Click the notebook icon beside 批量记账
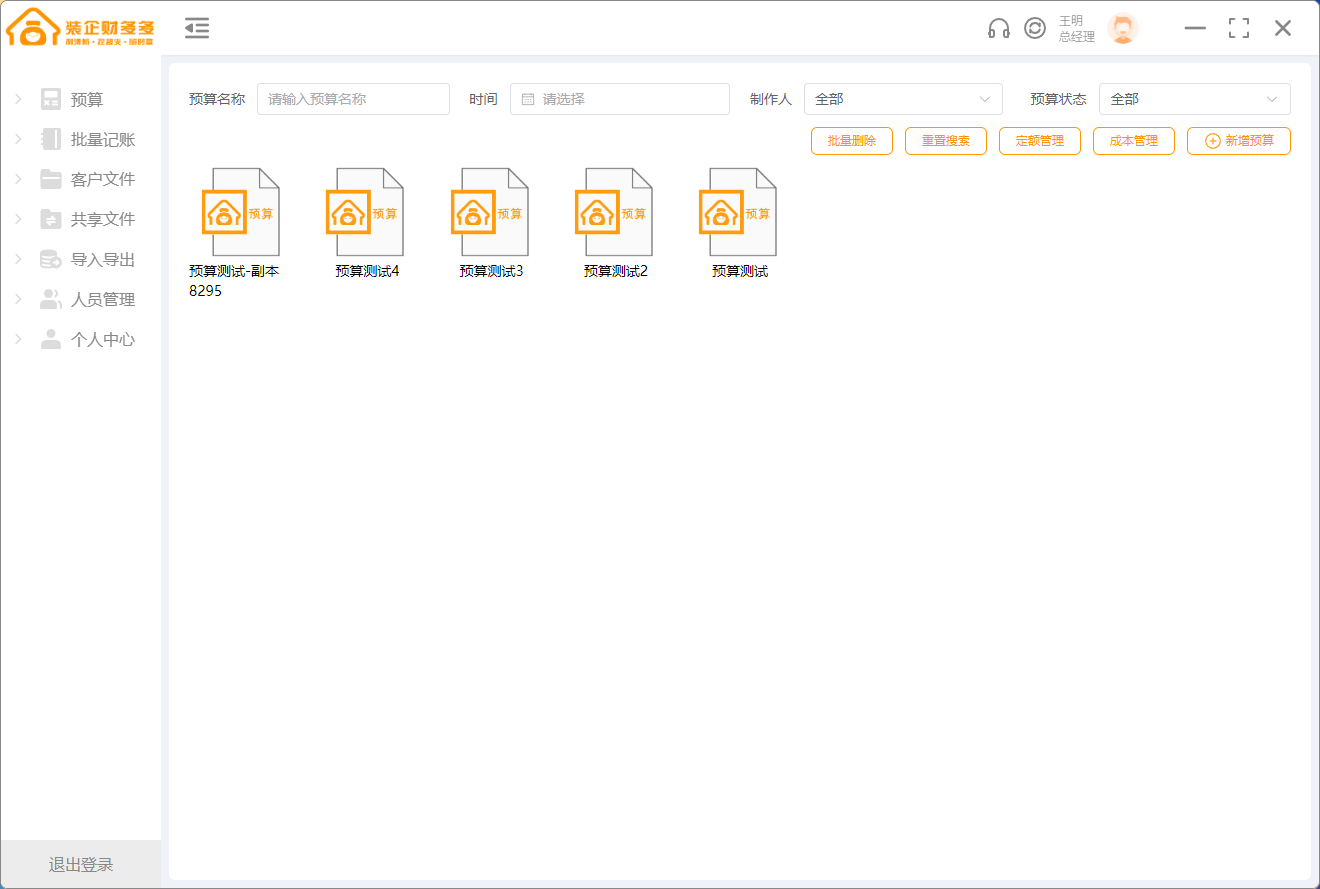 pos(51,139)
